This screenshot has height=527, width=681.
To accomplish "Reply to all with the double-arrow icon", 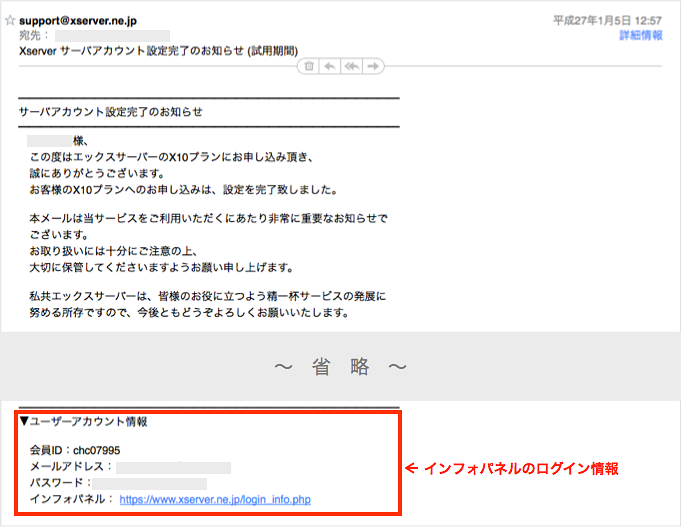I will point(352,66).
